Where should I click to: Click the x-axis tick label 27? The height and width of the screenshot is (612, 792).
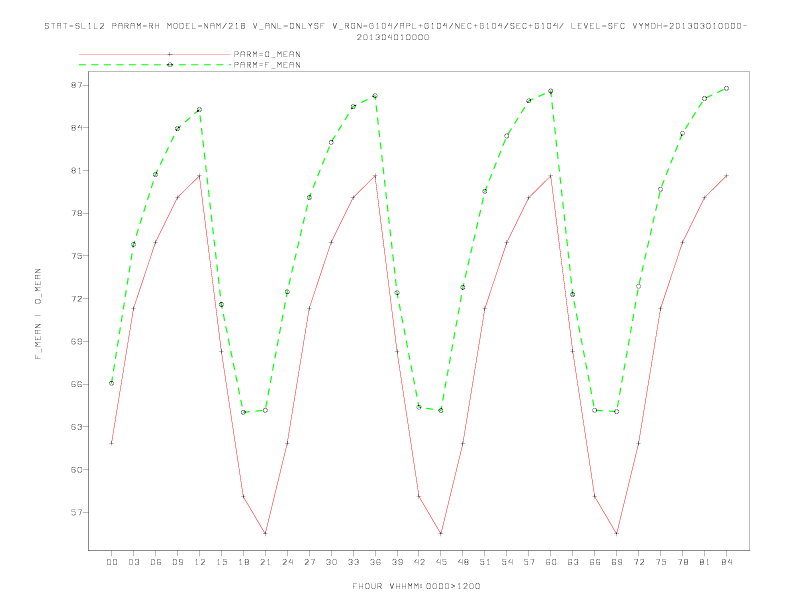309,562
